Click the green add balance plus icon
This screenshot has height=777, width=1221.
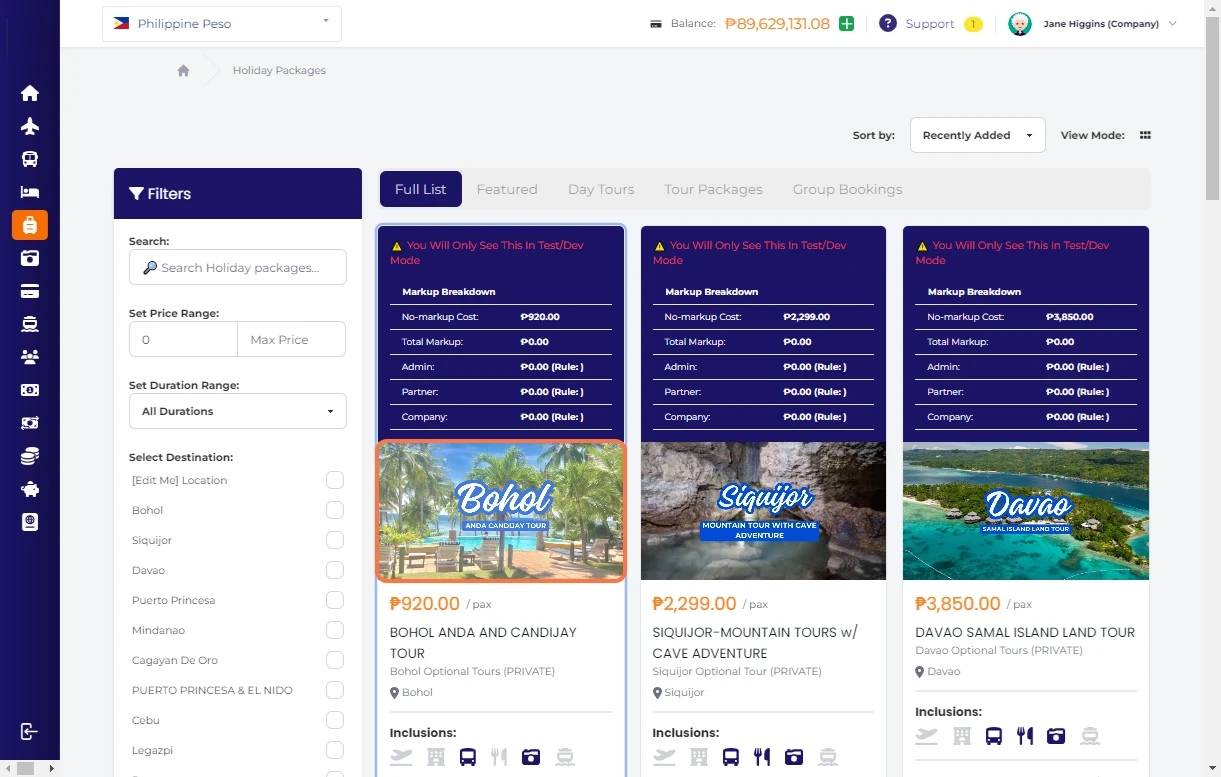(x=846, y=24)
